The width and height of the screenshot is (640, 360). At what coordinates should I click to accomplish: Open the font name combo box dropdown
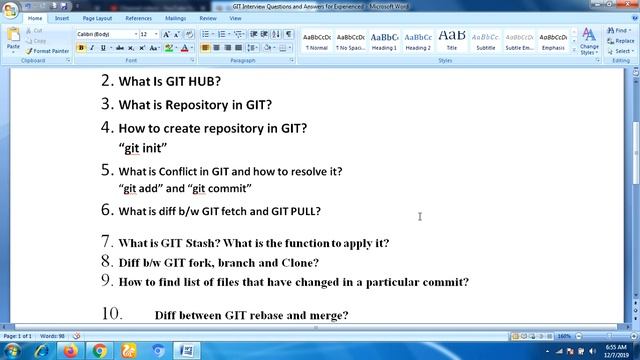(x=136, y=35)
